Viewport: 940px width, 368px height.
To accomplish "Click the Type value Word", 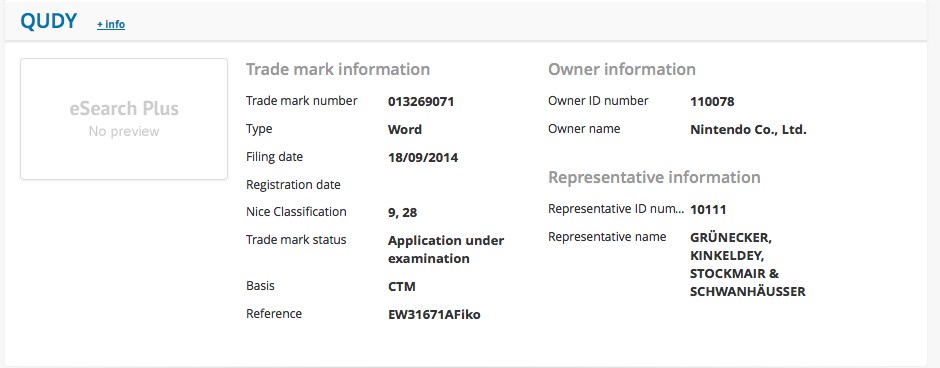I will [405, 129].
